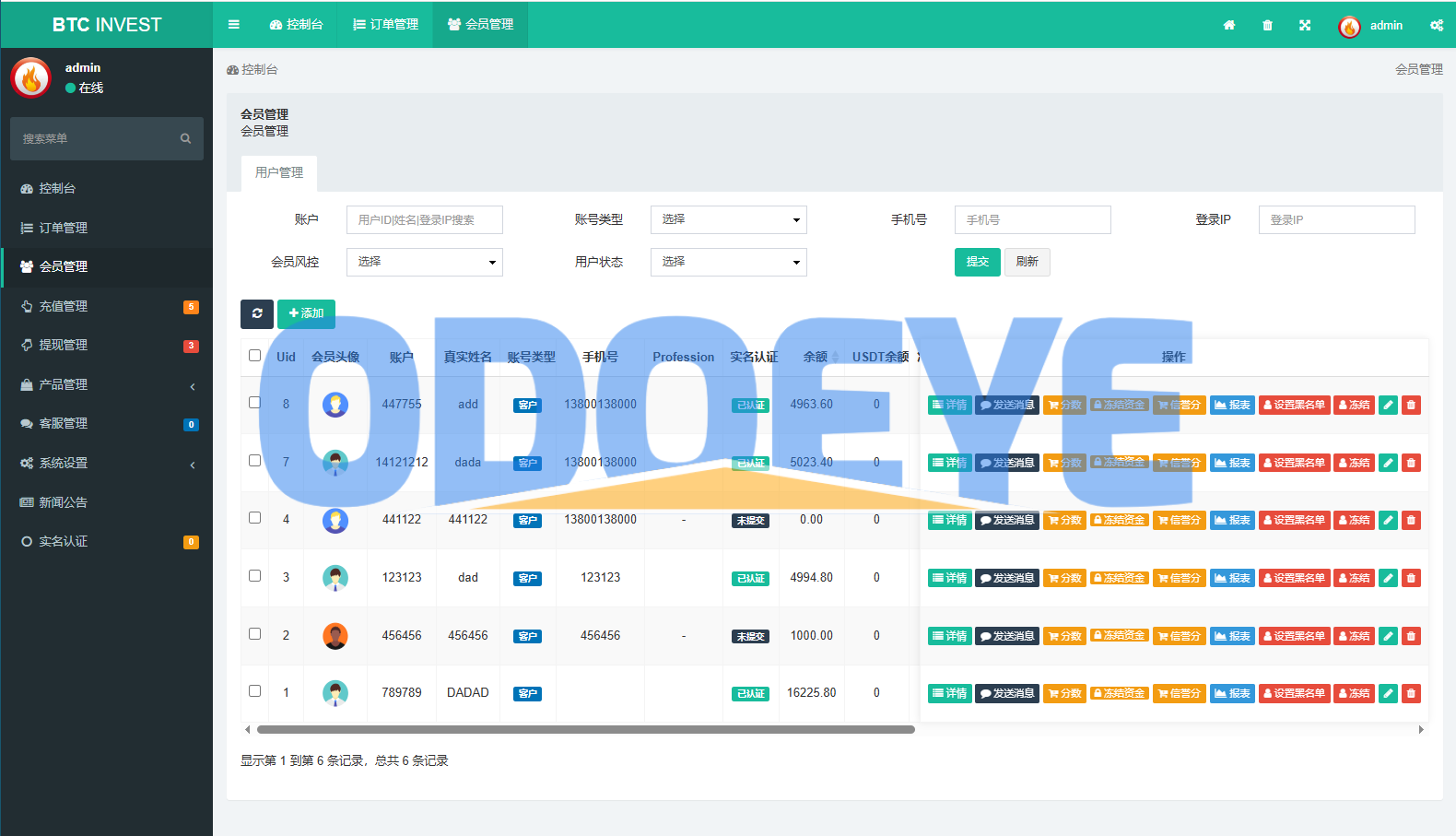This screenshot has height=836, width=1456.
Task: Expand 产品管理 sidebar submenu
Action: (107, 384)
